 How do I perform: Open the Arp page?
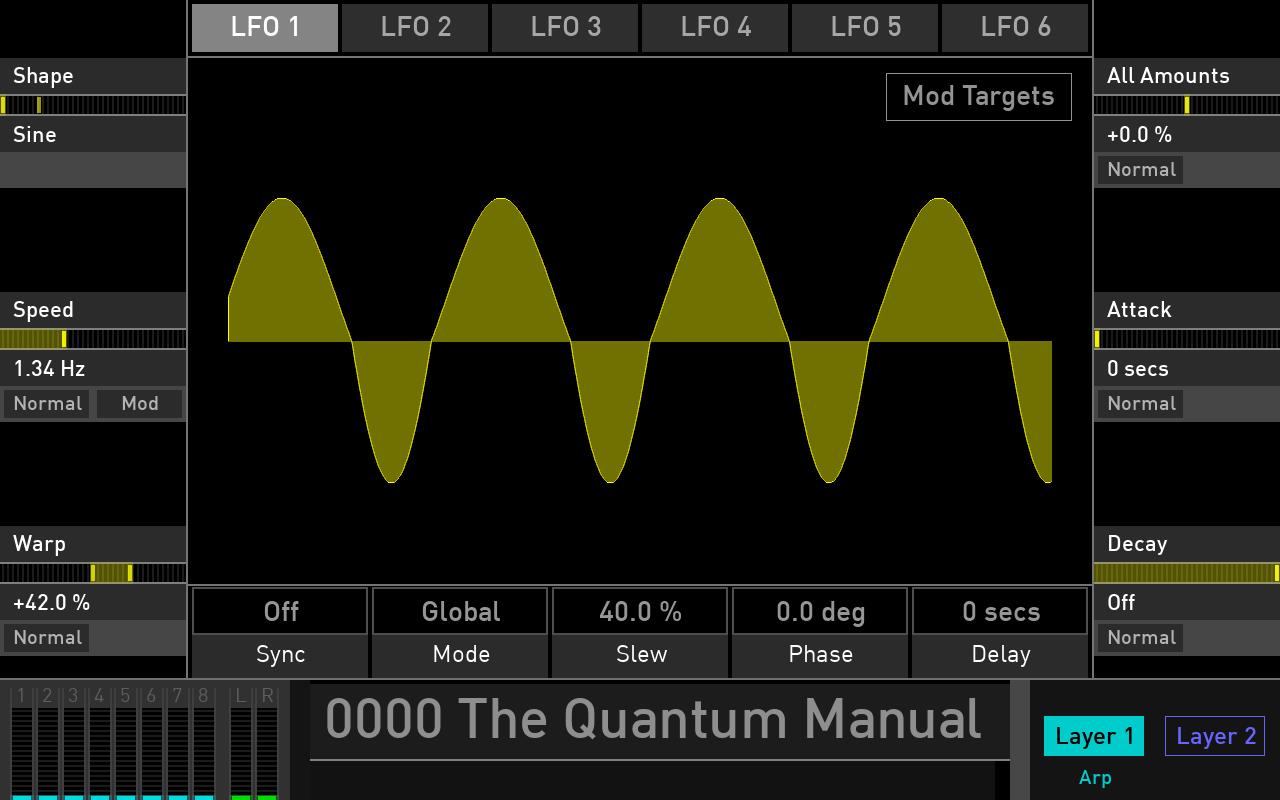click(x=1095, y=777)
